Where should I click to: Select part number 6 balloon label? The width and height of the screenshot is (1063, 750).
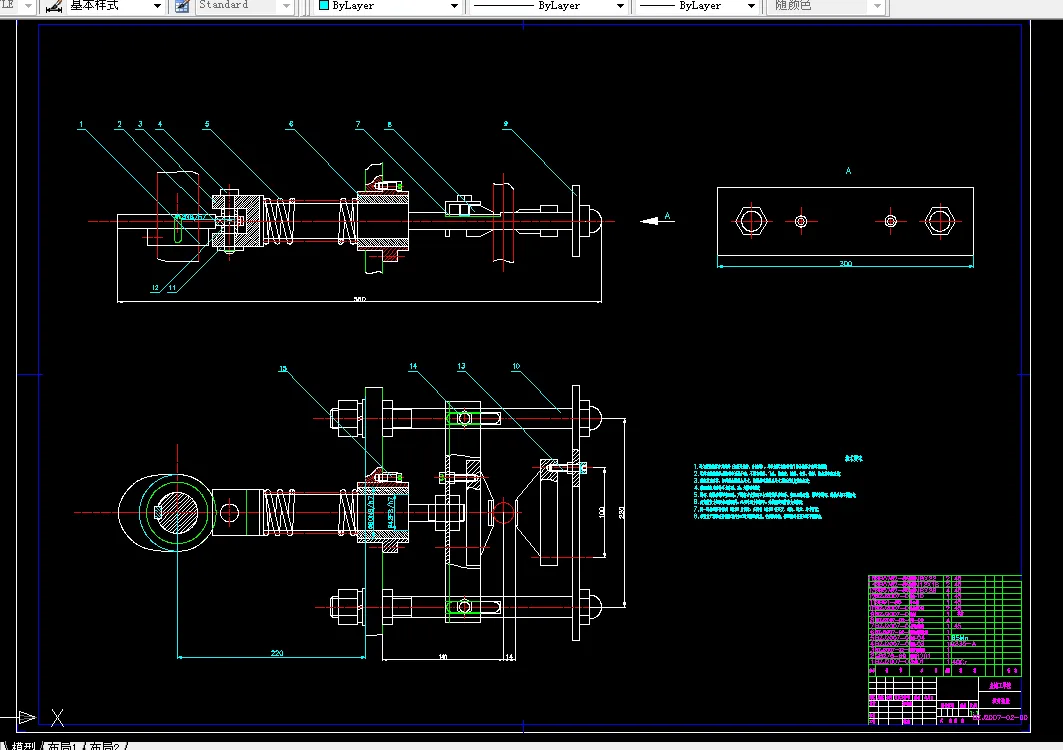291,124
